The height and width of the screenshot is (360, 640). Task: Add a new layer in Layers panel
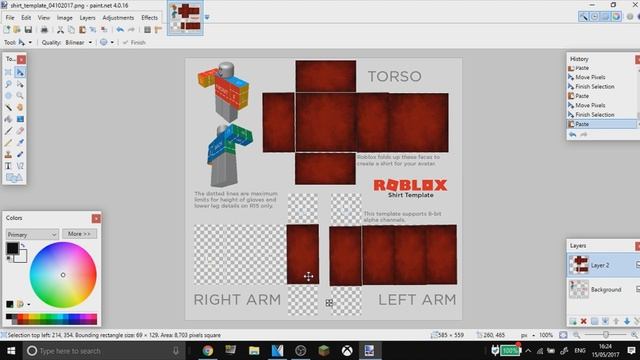tap(573, 322)
